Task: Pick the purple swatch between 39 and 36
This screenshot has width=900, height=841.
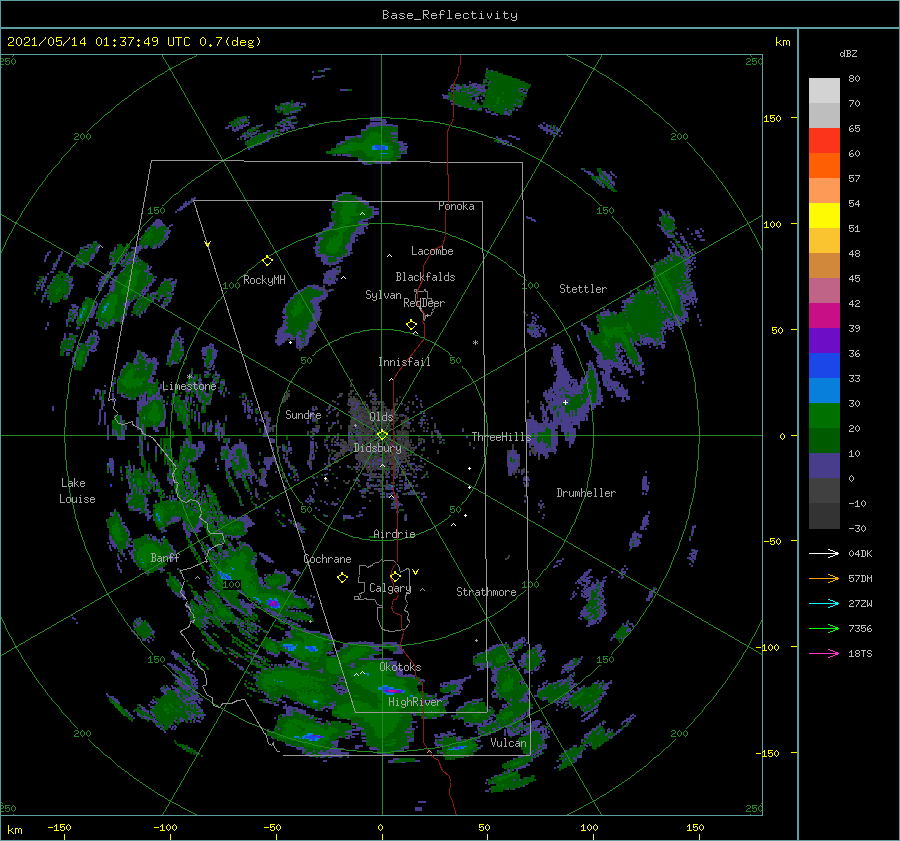Action: click(824, 340)
